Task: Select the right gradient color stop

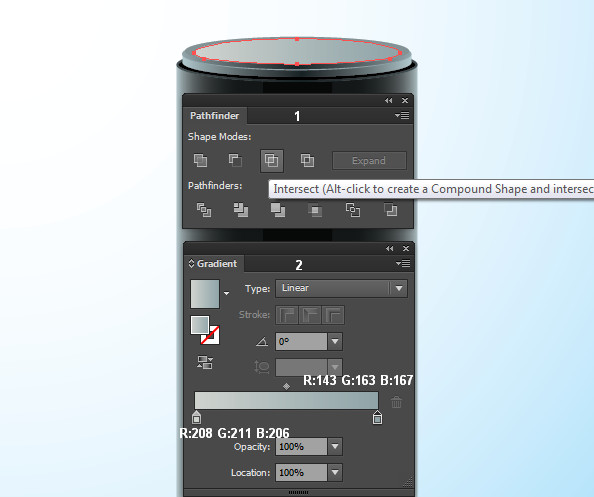Action: pos(377,417)
